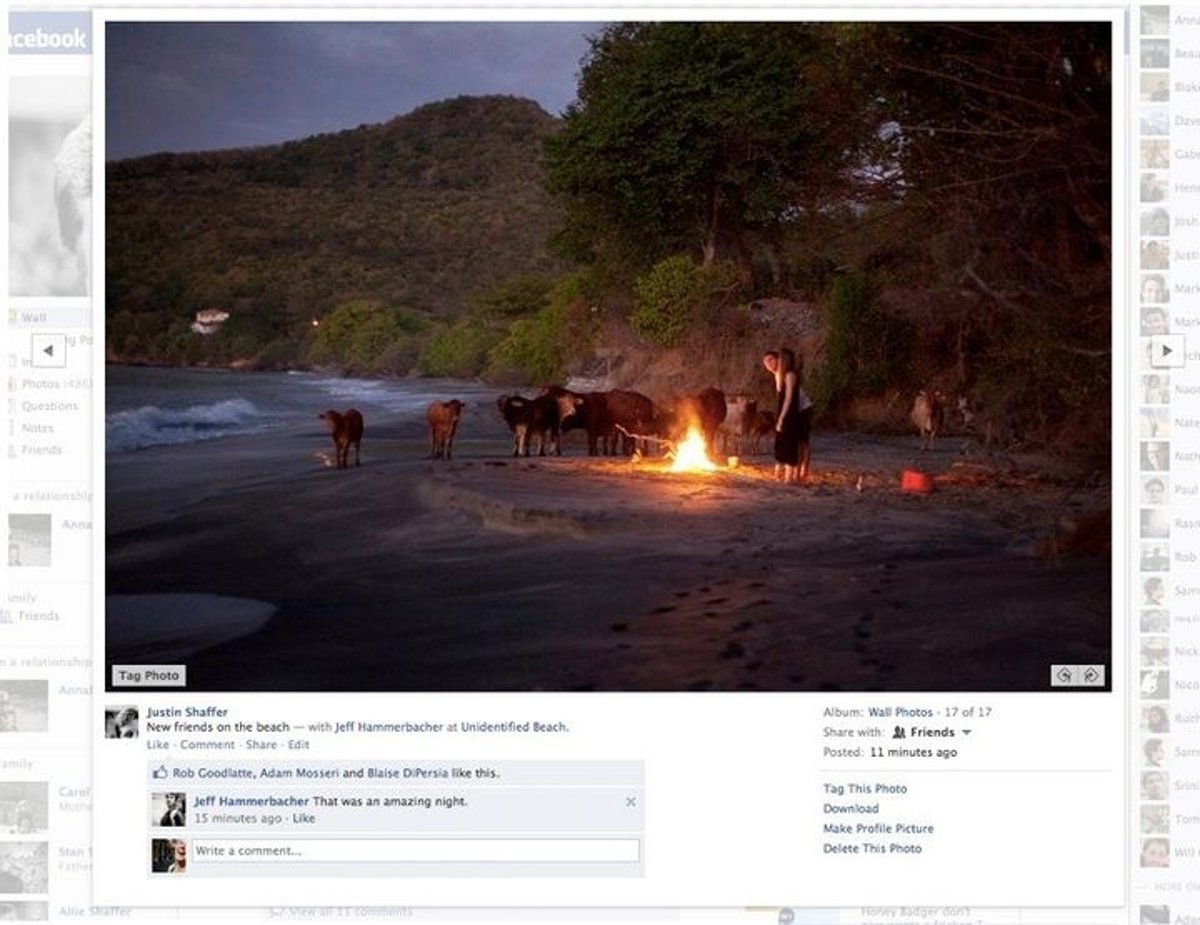This screenshot has width=1200, height=925.
Task: Open the Unidentified Beach location link
Action: [x=514, y=727]
